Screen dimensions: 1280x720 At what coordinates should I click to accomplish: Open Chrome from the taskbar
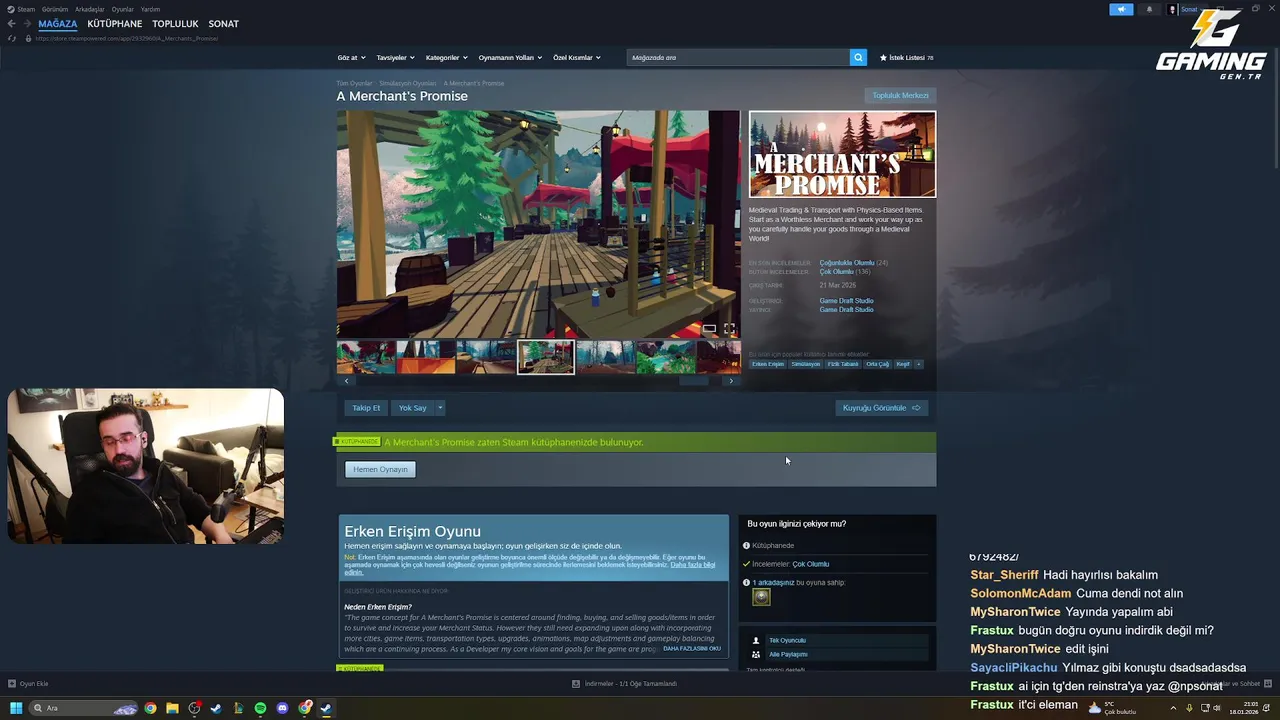click(x=150, y=708)
